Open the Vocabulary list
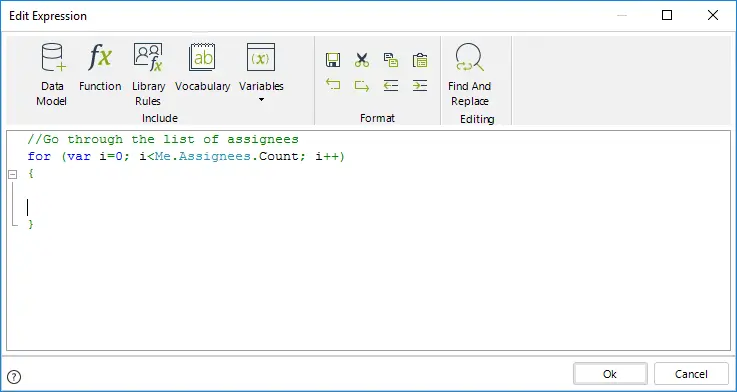Image resolution: width=737 pixels, height=392 pixels. (x=203, y=67)
